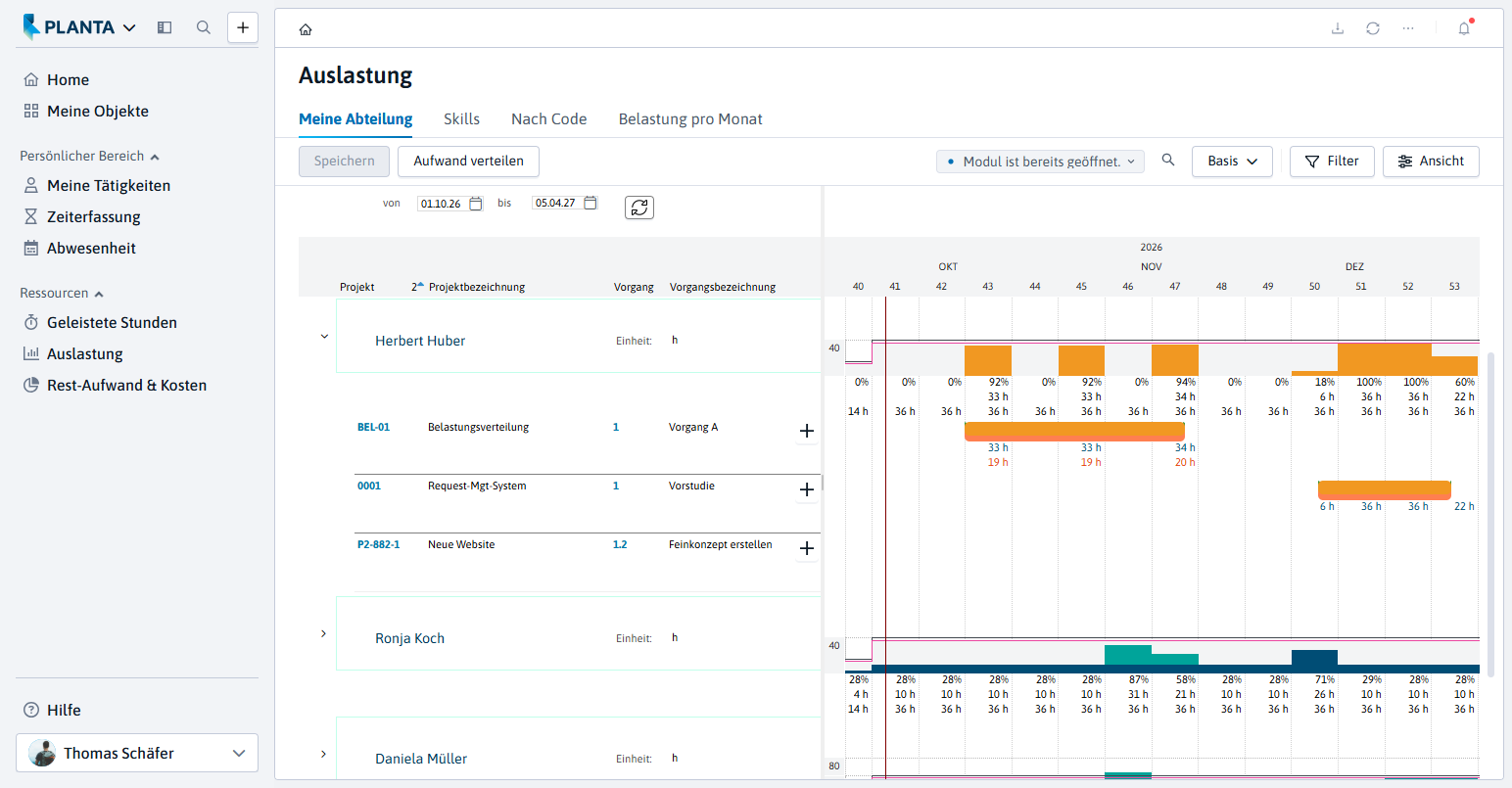Open the 'Modul ist bereits geöffnet' dropdown
The width and height of the screenshot is (1512, 788).
[x=1040, y=162]
